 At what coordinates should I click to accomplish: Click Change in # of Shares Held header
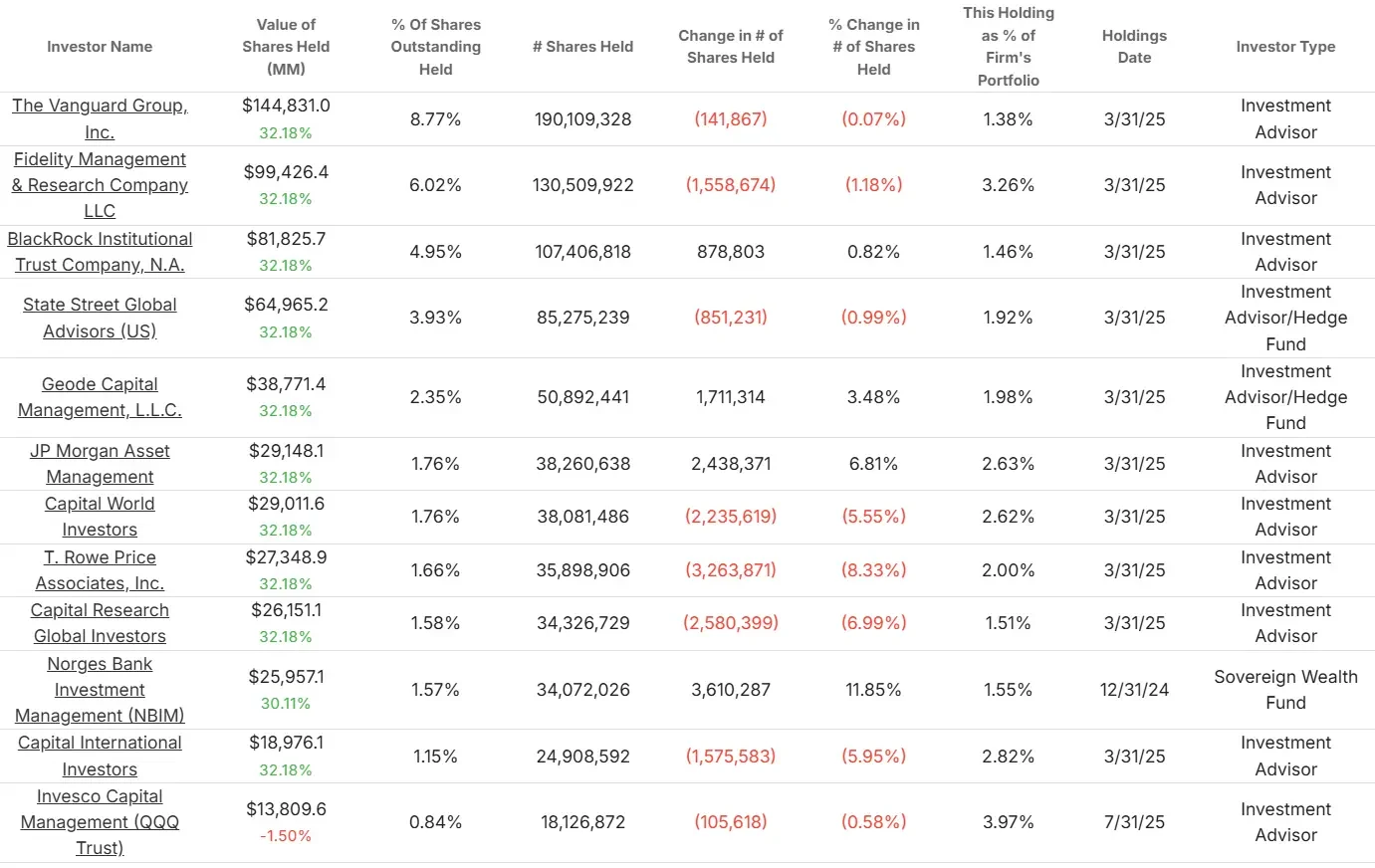(731, 47)
